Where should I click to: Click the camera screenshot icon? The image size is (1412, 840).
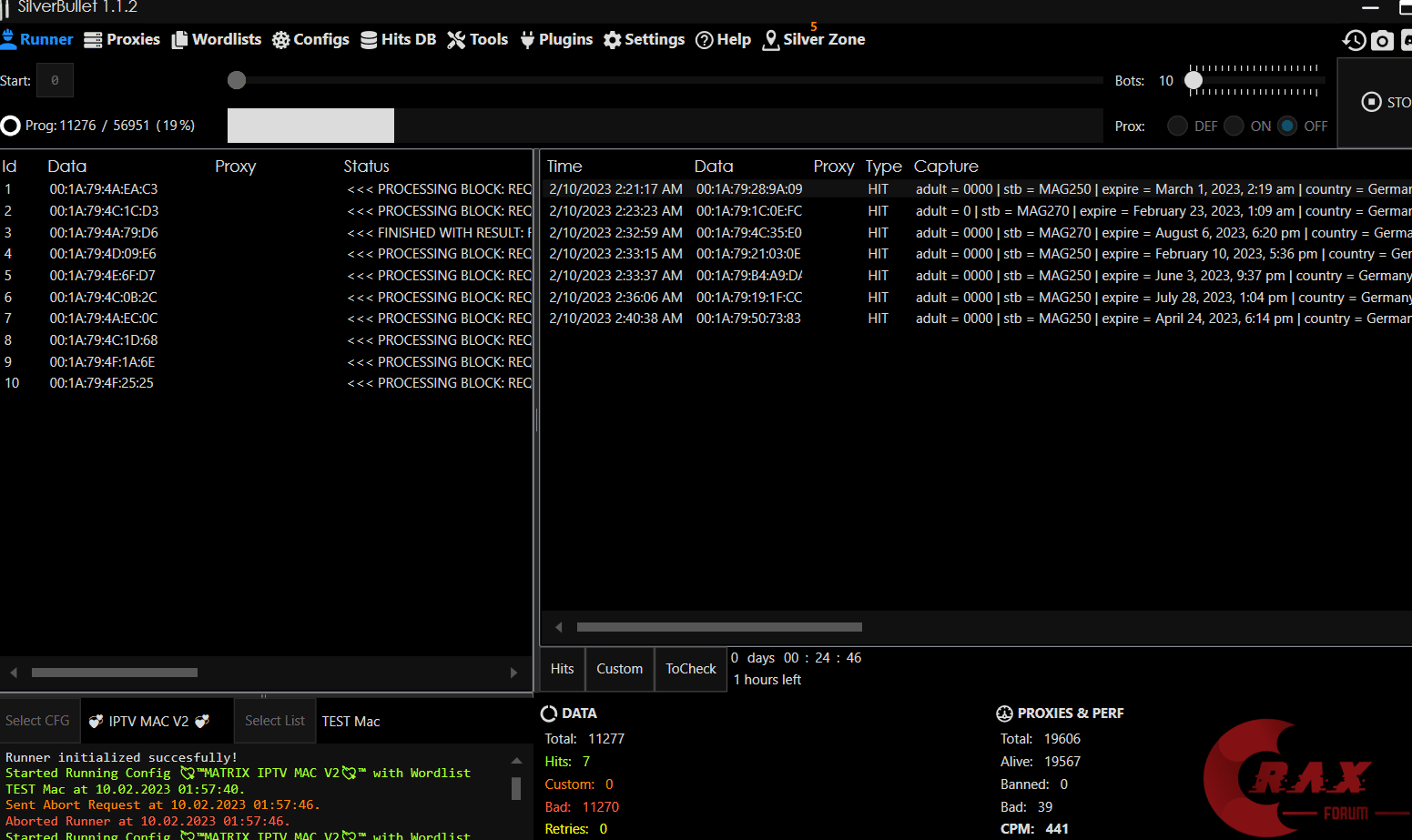1382,40
